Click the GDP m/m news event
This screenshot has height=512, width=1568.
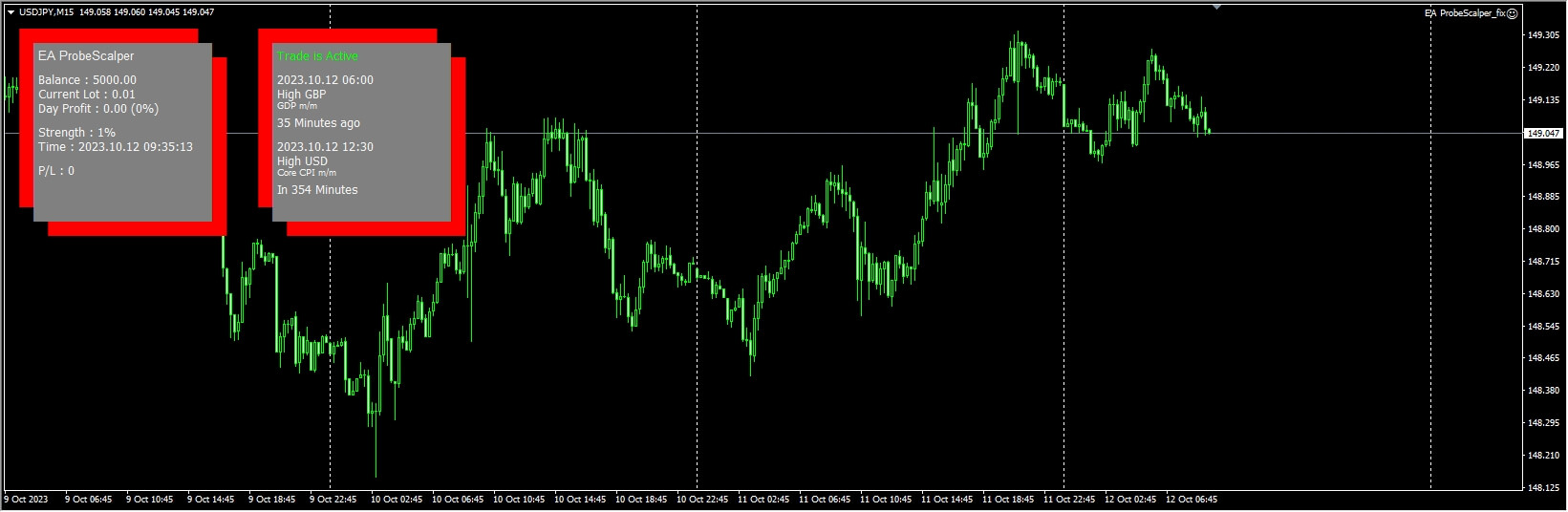(297, 106)
